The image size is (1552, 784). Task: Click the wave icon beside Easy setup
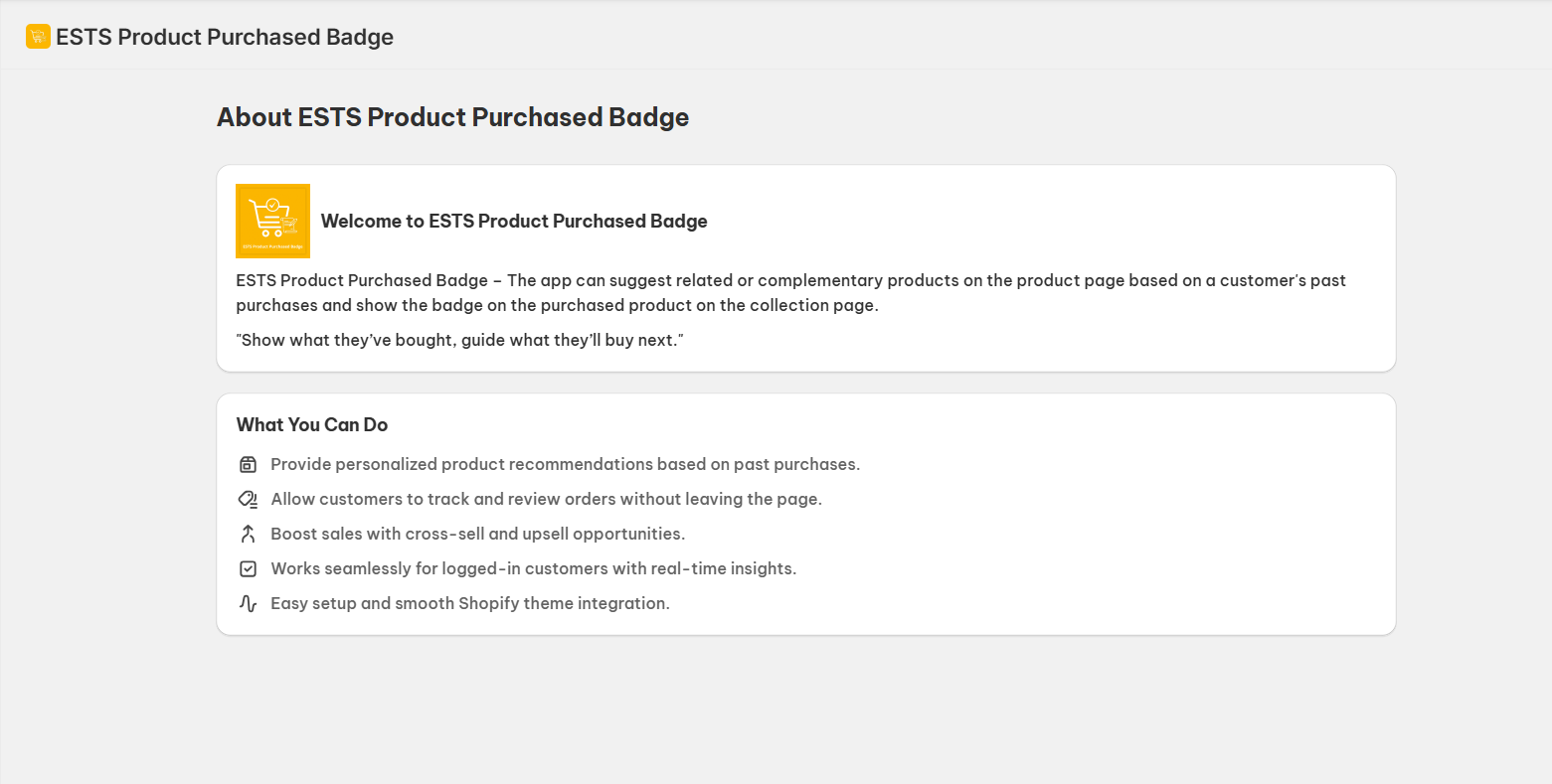point(248,603)
